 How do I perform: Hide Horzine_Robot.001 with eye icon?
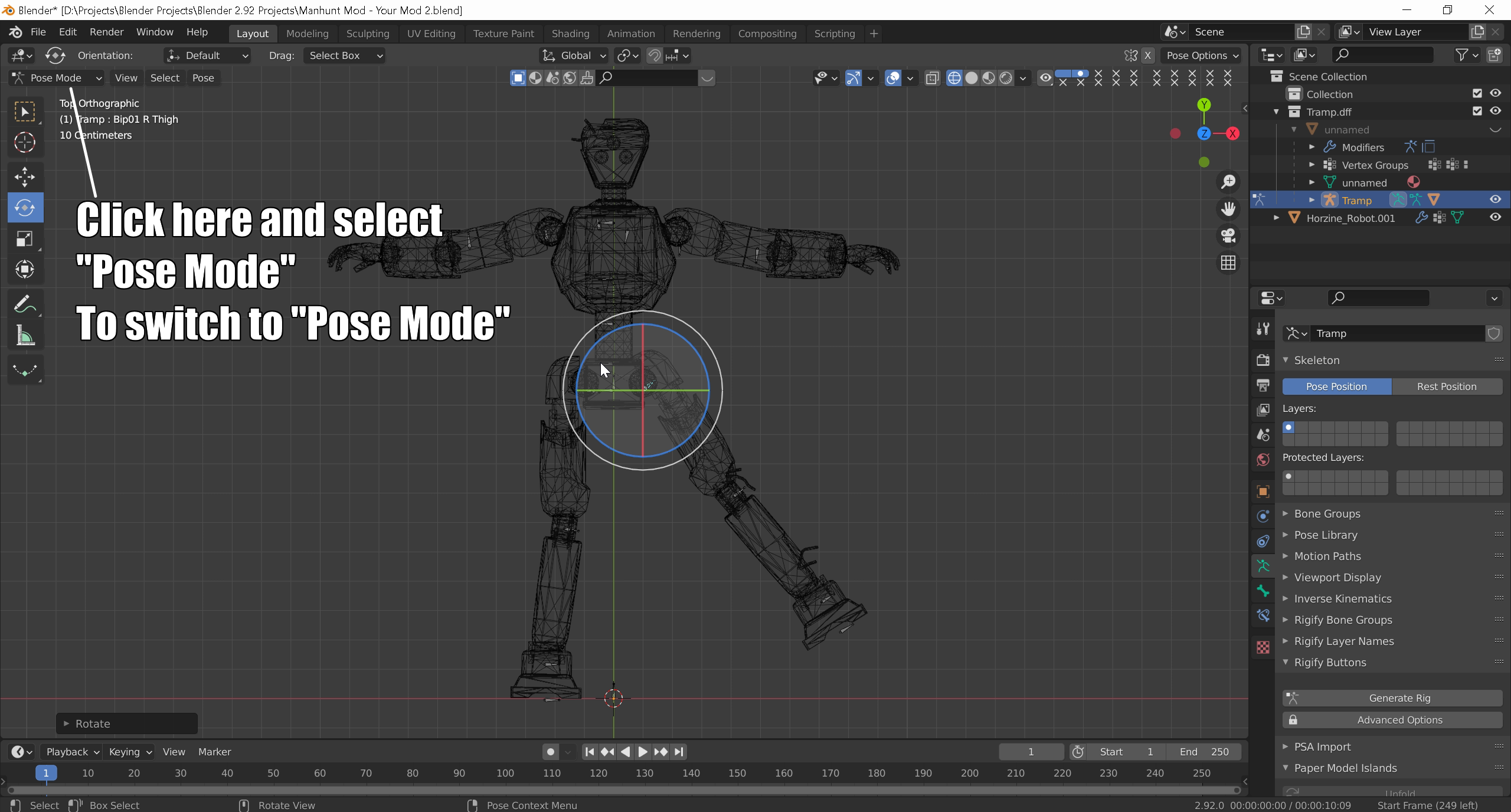point(1495,218)
